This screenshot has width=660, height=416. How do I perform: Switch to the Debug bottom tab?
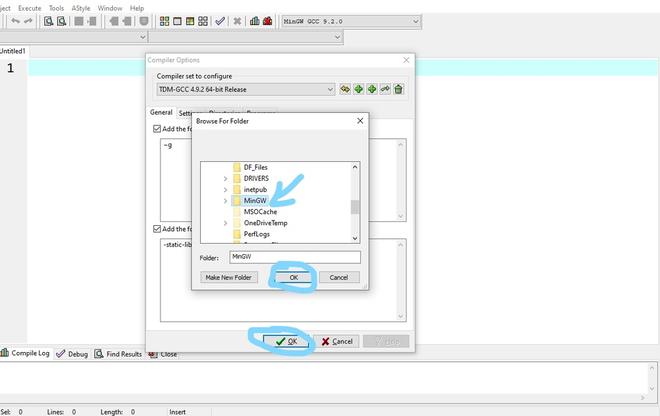(x=72, y=354)
